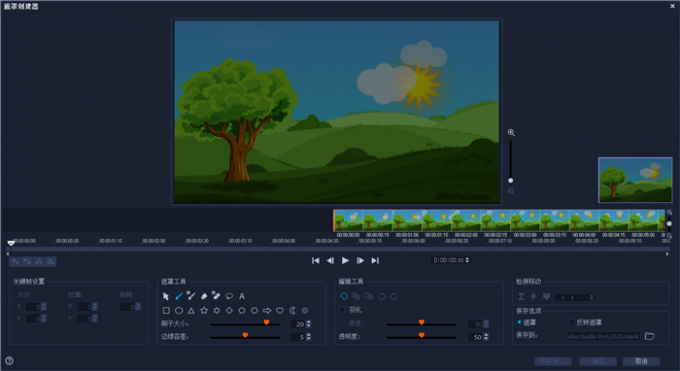The width and height of the screenshot is (680, 371).
Task: Click the save-to path field
Action: [603, 336]
